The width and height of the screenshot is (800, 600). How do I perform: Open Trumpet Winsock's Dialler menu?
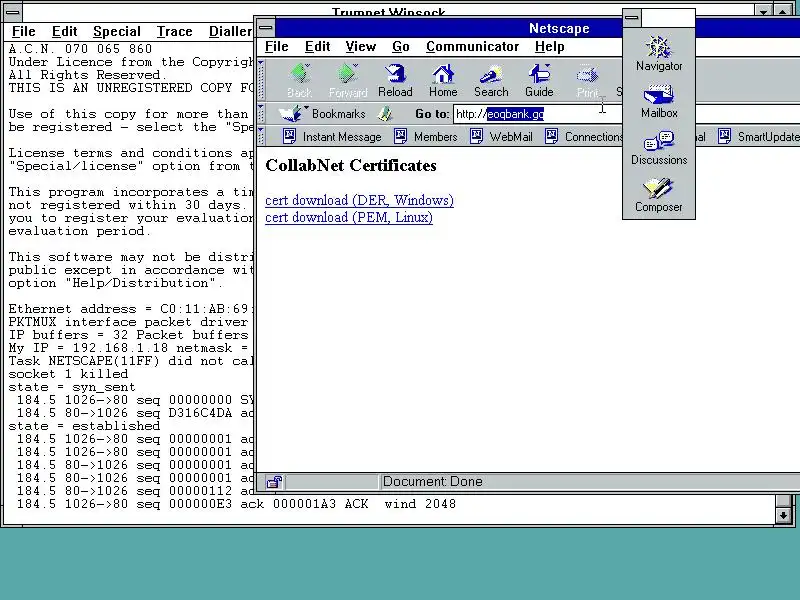click(x=230, y=32)
